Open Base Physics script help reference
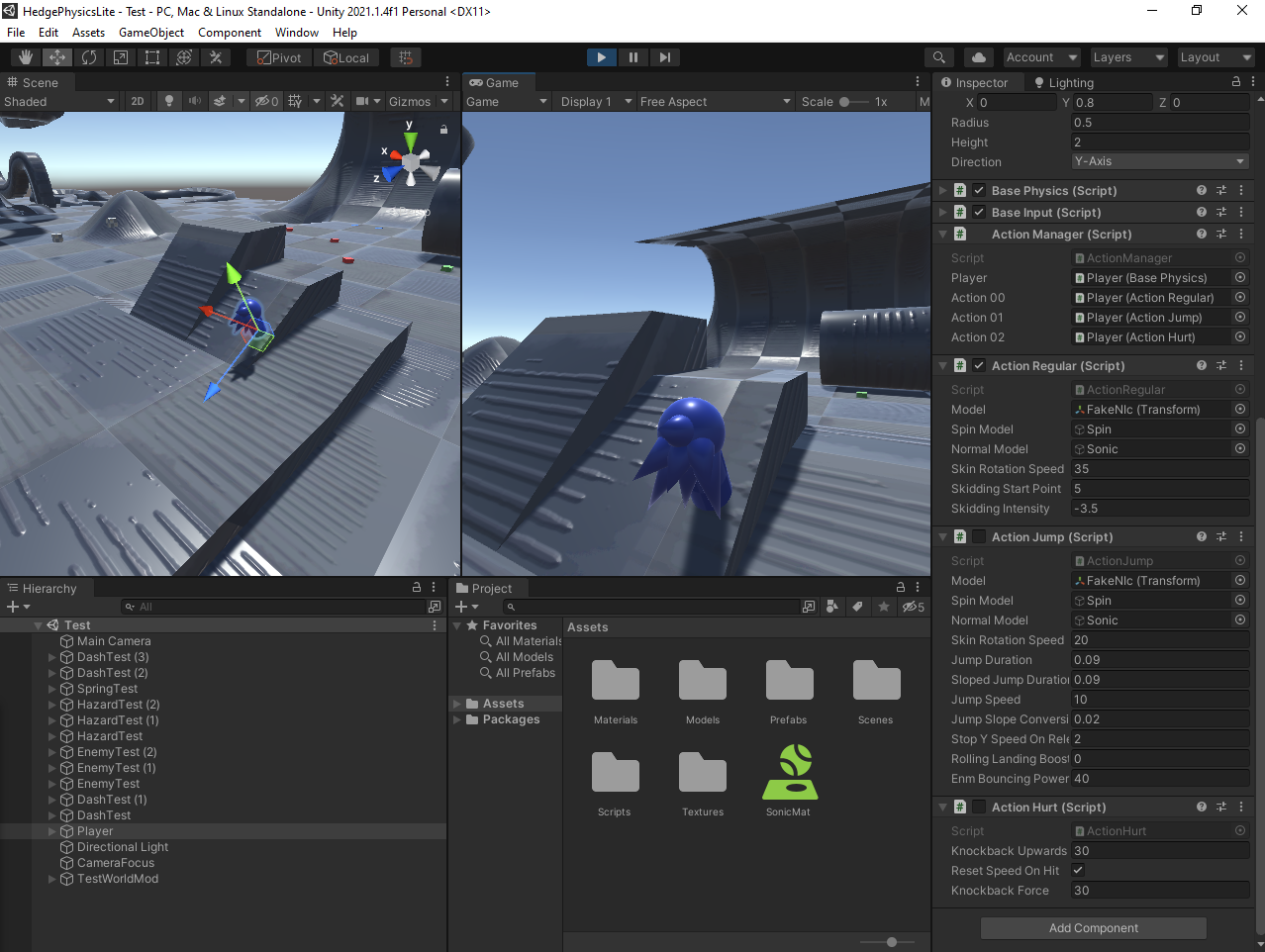Screen dimensions: 1265x952 (1202, 190)
